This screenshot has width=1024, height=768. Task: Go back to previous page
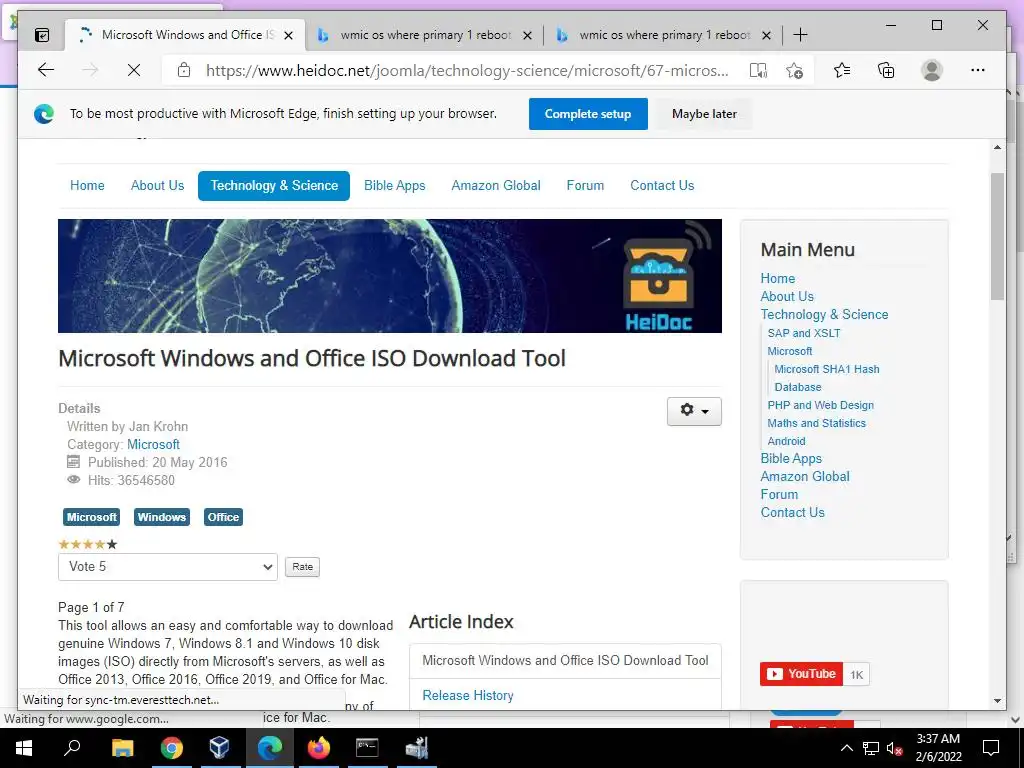46,70
